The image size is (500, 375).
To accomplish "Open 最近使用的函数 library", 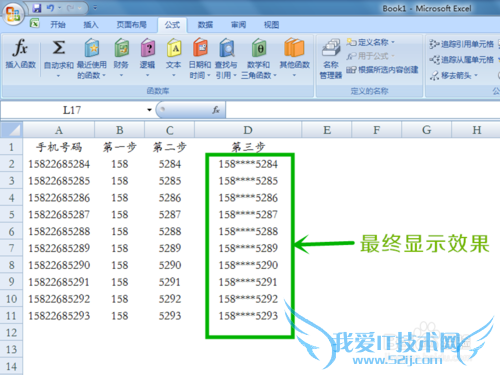I will click(x=92, y=58).
